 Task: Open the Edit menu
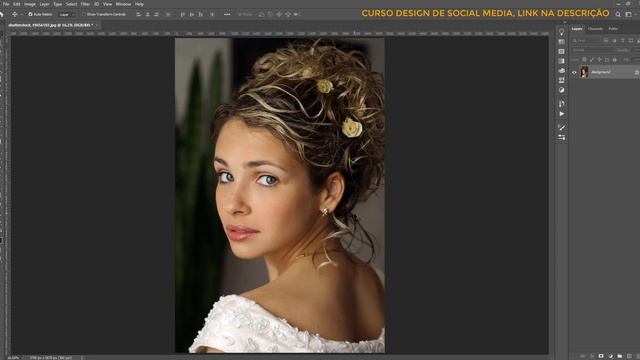coord(17,4)
